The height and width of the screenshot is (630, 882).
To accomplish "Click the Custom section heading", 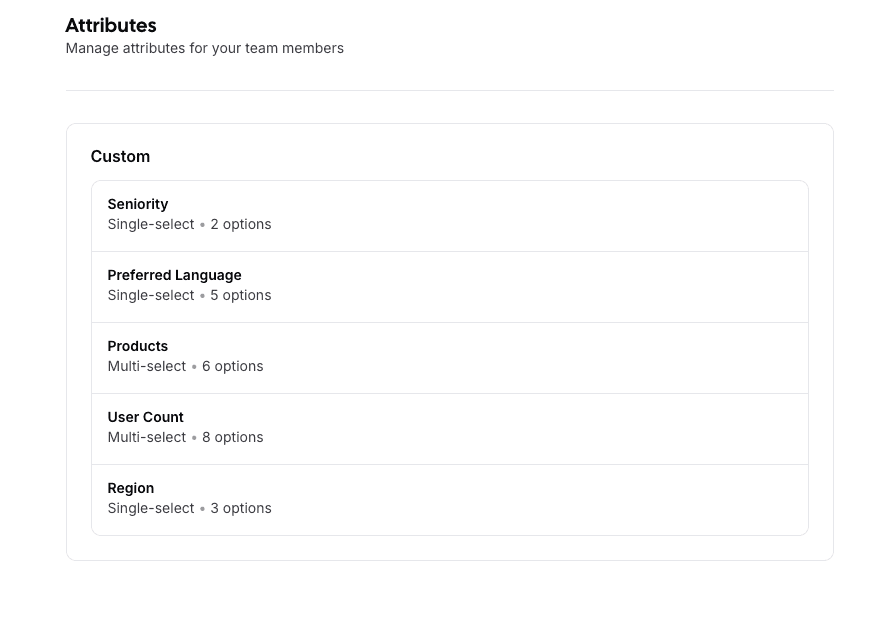I will pos(120,156).
